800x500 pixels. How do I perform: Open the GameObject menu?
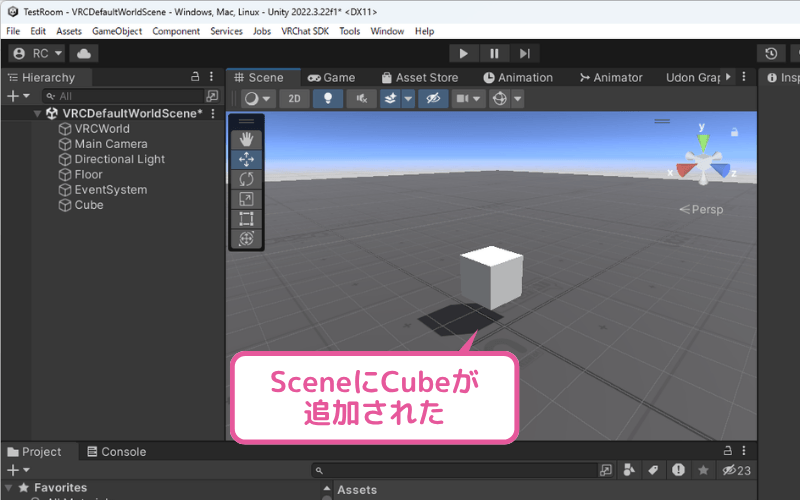pos(117,31)
